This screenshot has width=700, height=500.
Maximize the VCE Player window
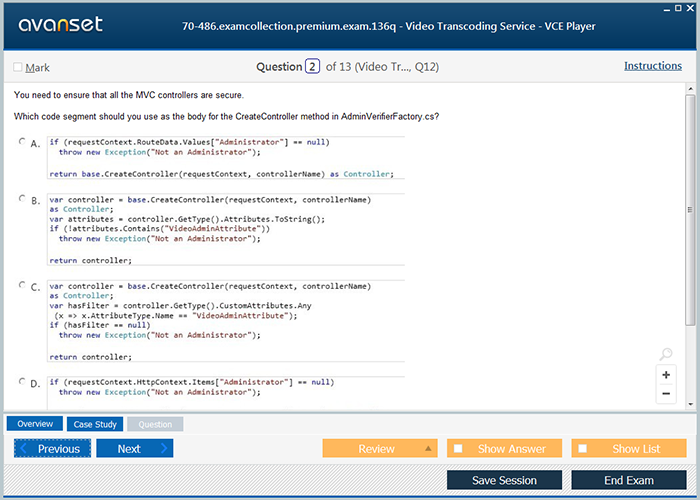(679, 8)
